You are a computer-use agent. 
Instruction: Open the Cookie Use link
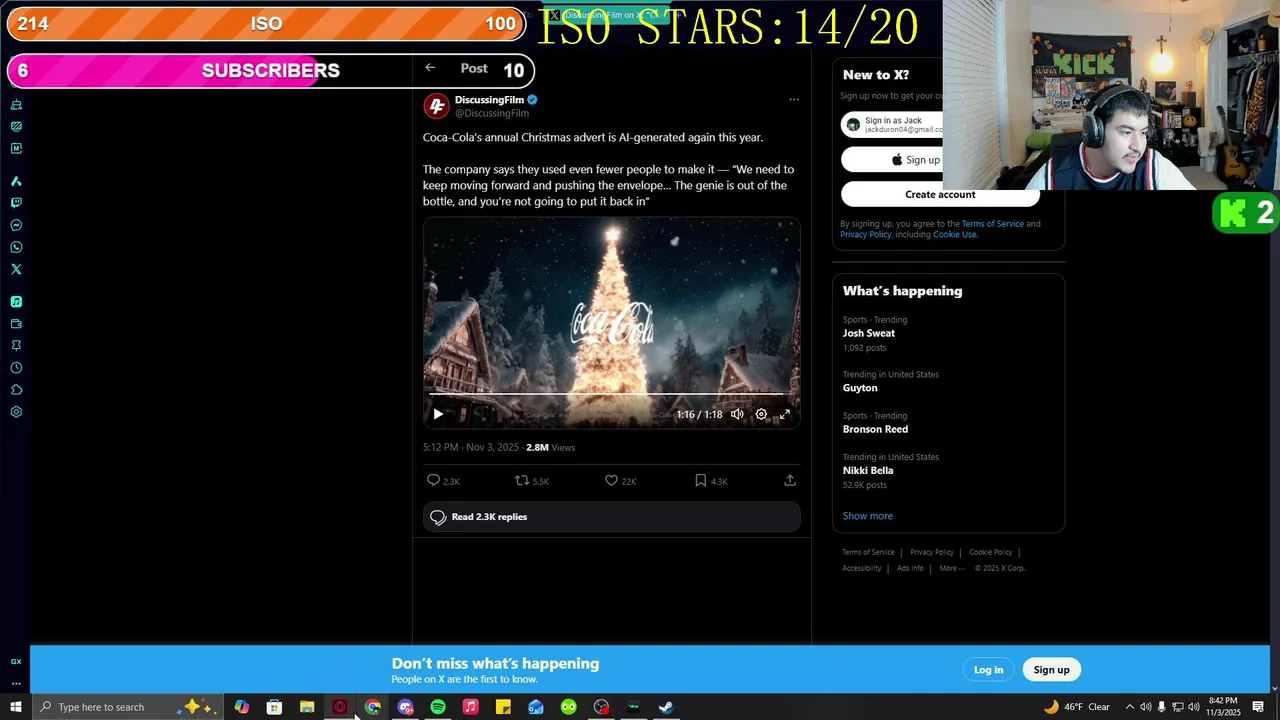click(954, 235)
